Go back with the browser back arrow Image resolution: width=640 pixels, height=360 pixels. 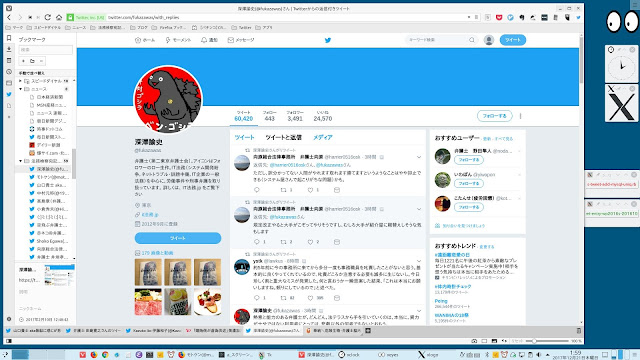point(9,18)
